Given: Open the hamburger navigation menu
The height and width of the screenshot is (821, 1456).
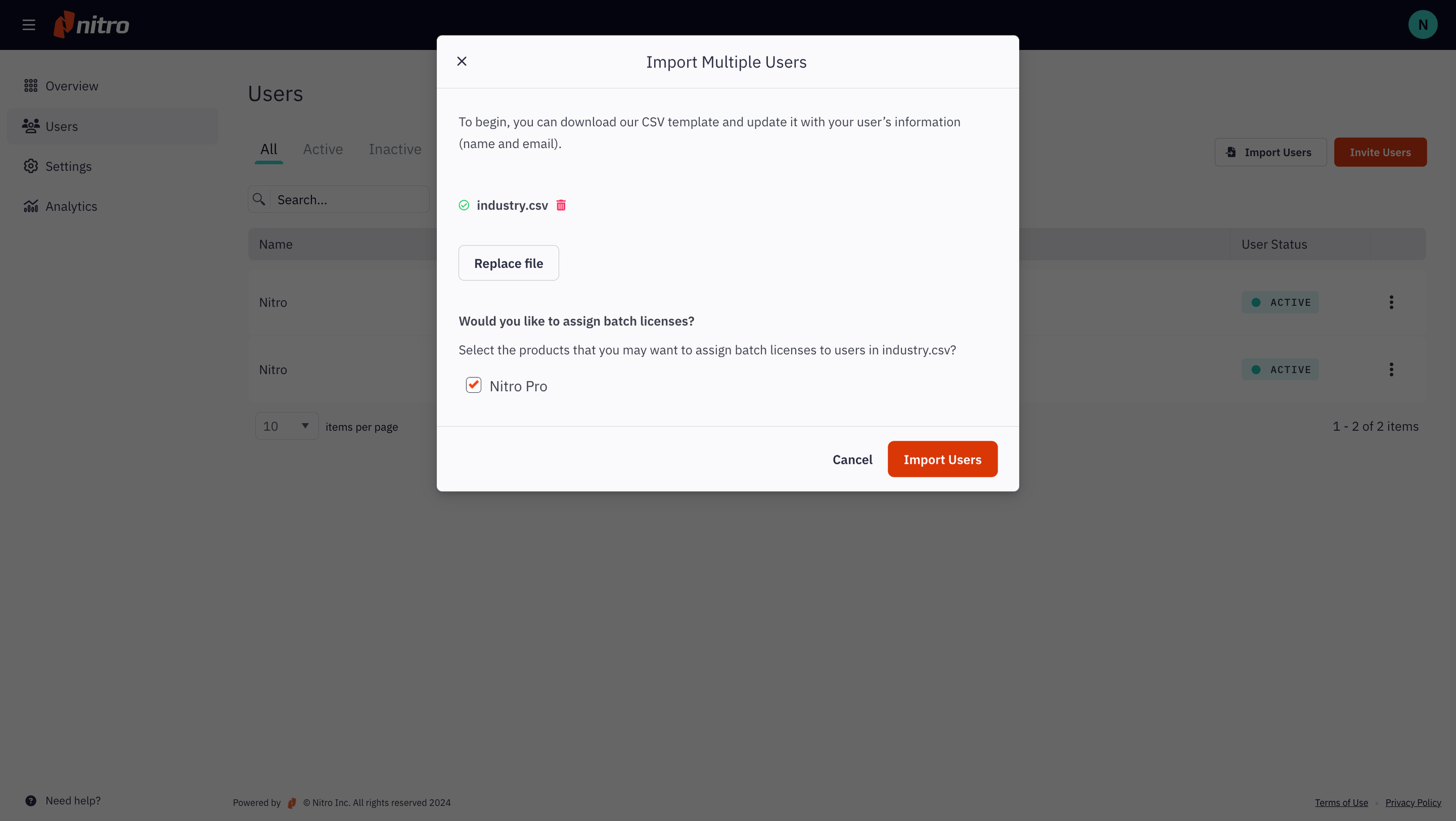Looking at the screenshot, I should click(x=29, y=25).
